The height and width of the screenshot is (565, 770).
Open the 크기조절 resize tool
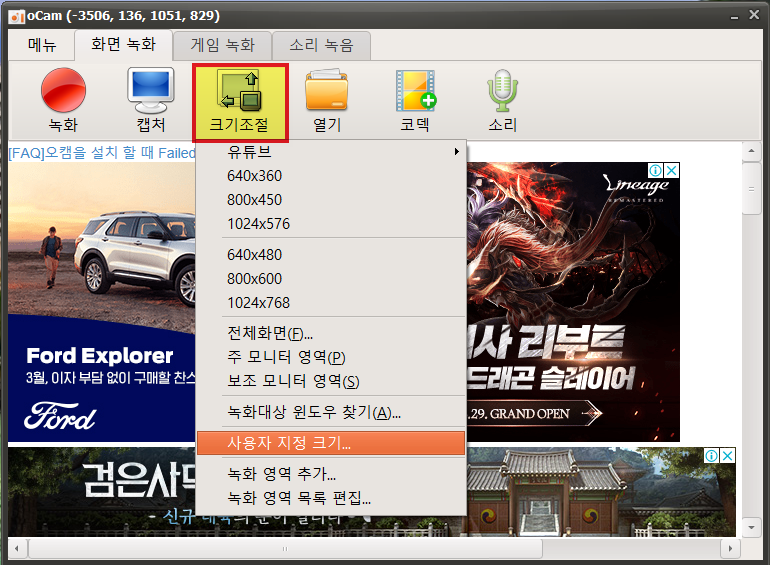pos(240,102)
